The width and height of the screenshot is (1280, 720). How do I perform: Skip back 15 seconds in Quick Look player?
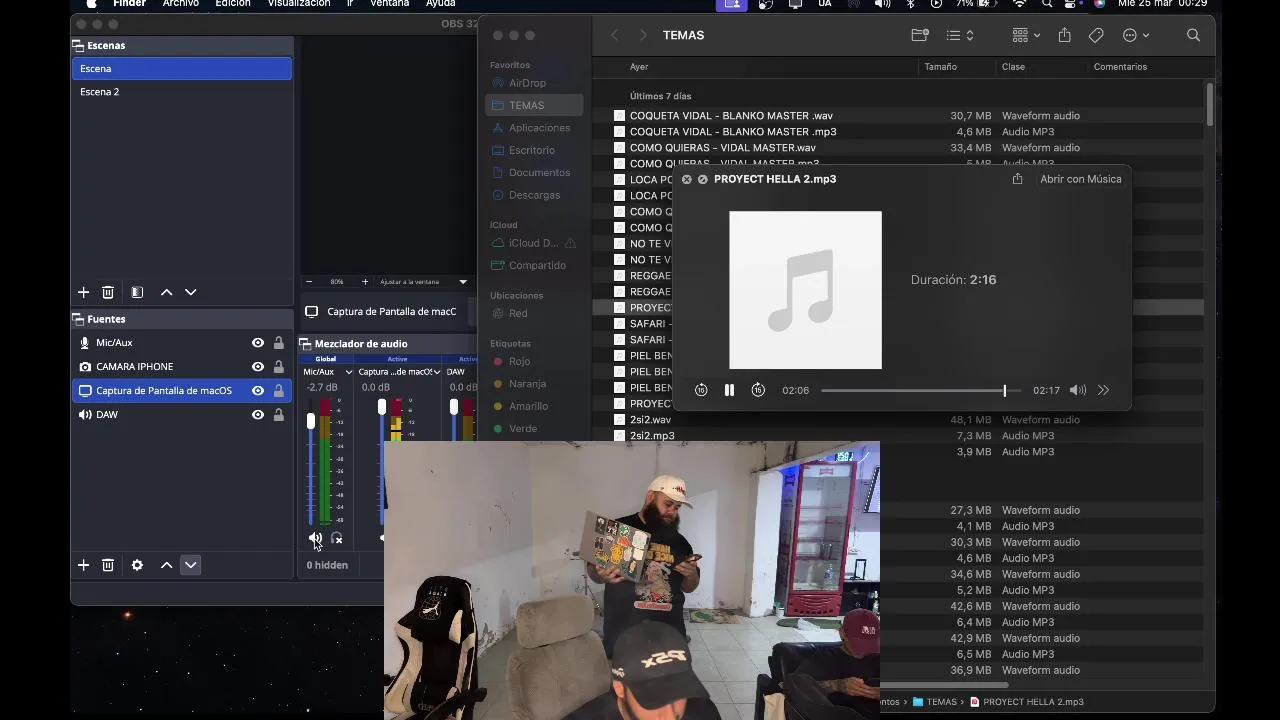701,390
